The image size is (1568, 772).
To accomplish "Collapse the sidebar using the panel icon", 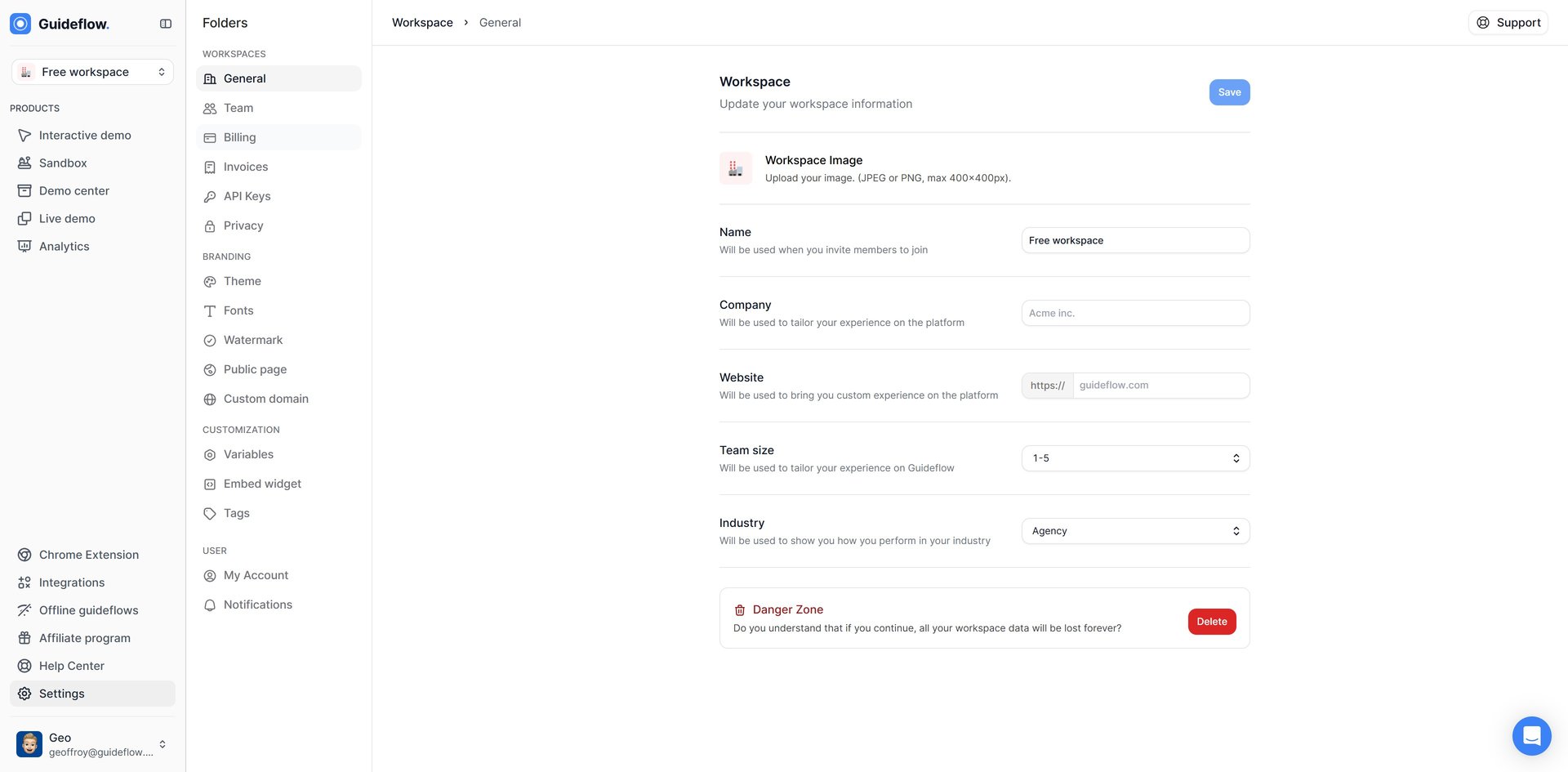I will click(x=166, y=24).
